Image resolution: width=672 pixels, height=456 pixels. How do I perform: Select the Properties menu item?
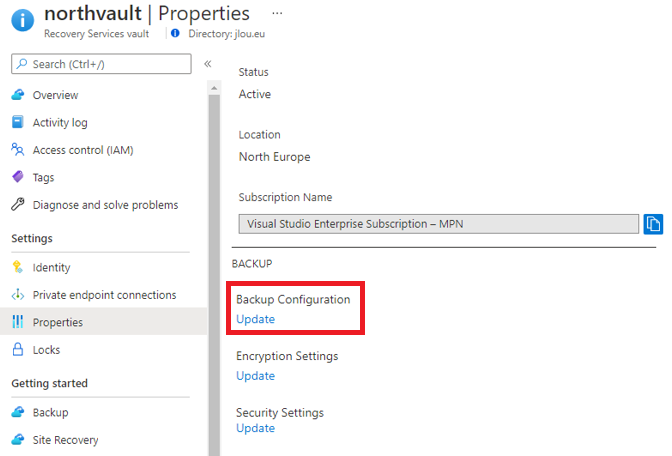103,322
